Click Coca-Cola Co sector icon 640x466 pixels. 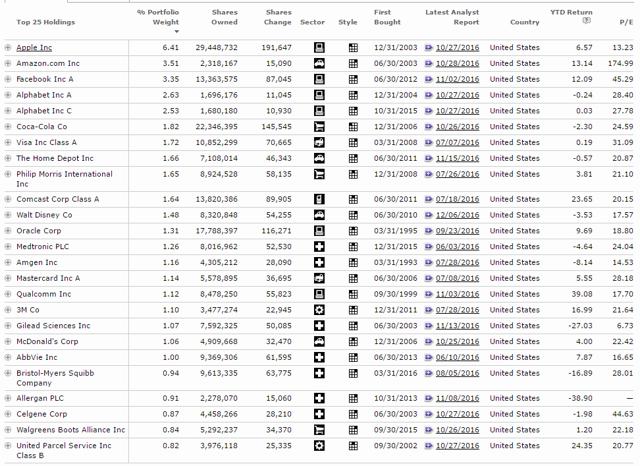[319, 127]
